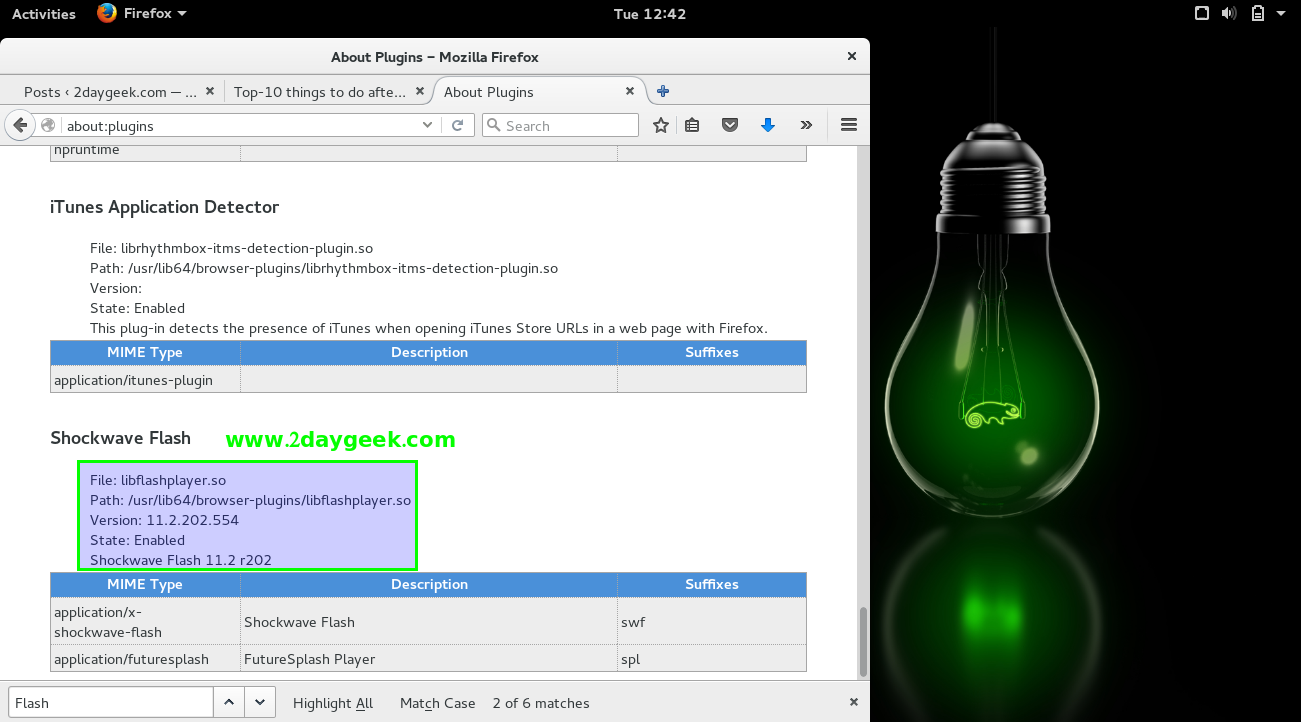
Task: Toggle Match Case in find bar
Action: 438,703
